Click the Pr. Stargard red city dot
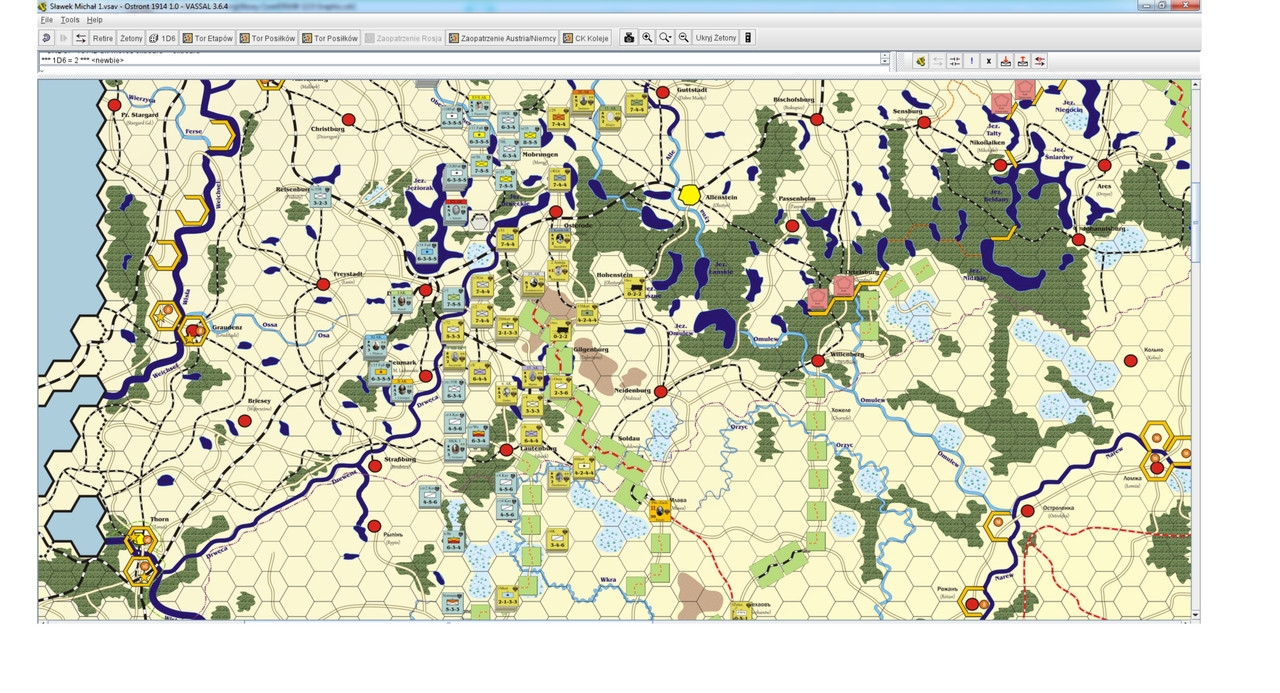This screenshot has height=693, width=1280. [x=115, y=104]
